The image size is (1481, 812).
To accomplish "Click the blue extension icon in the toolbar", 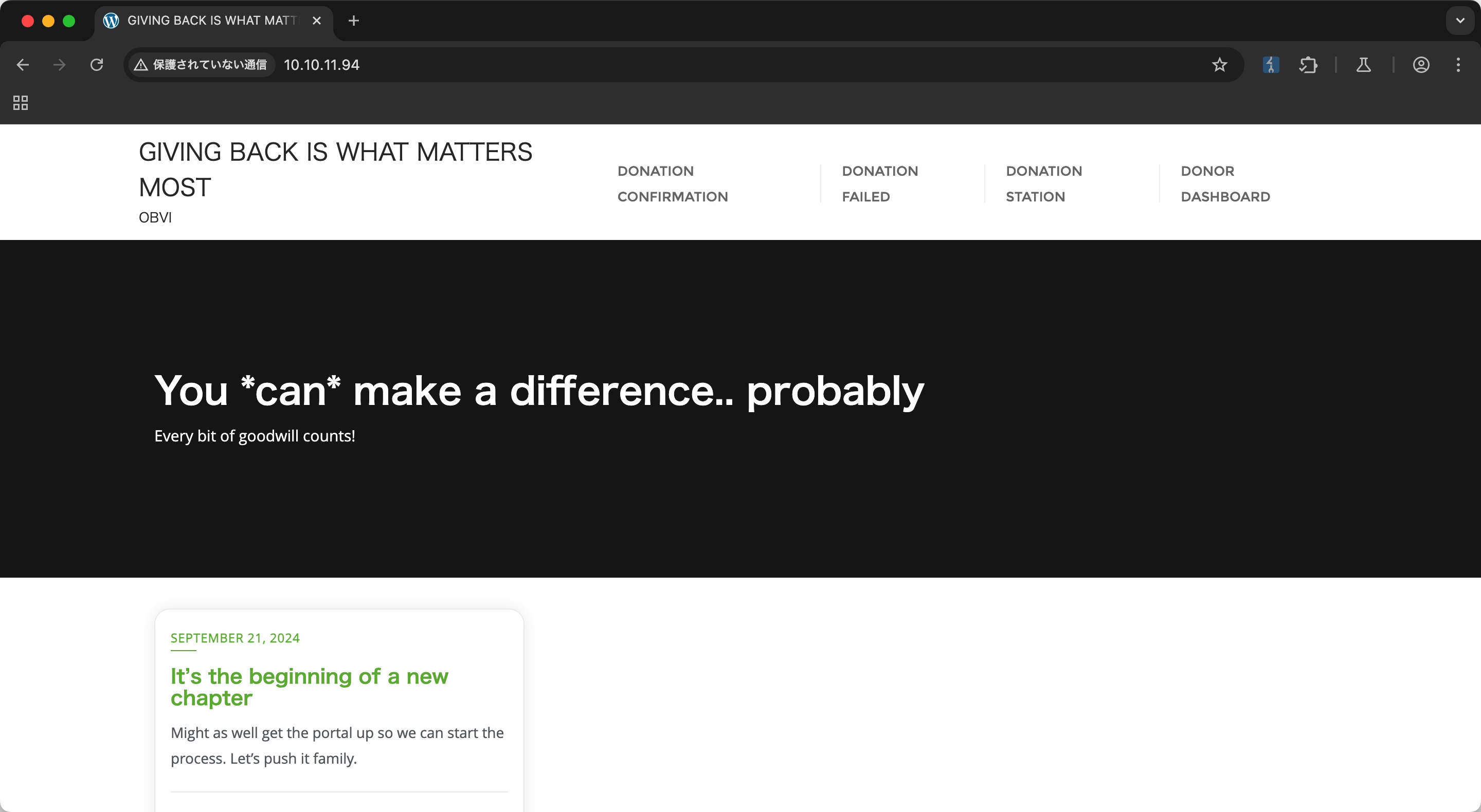I will tap(1271, 65).
